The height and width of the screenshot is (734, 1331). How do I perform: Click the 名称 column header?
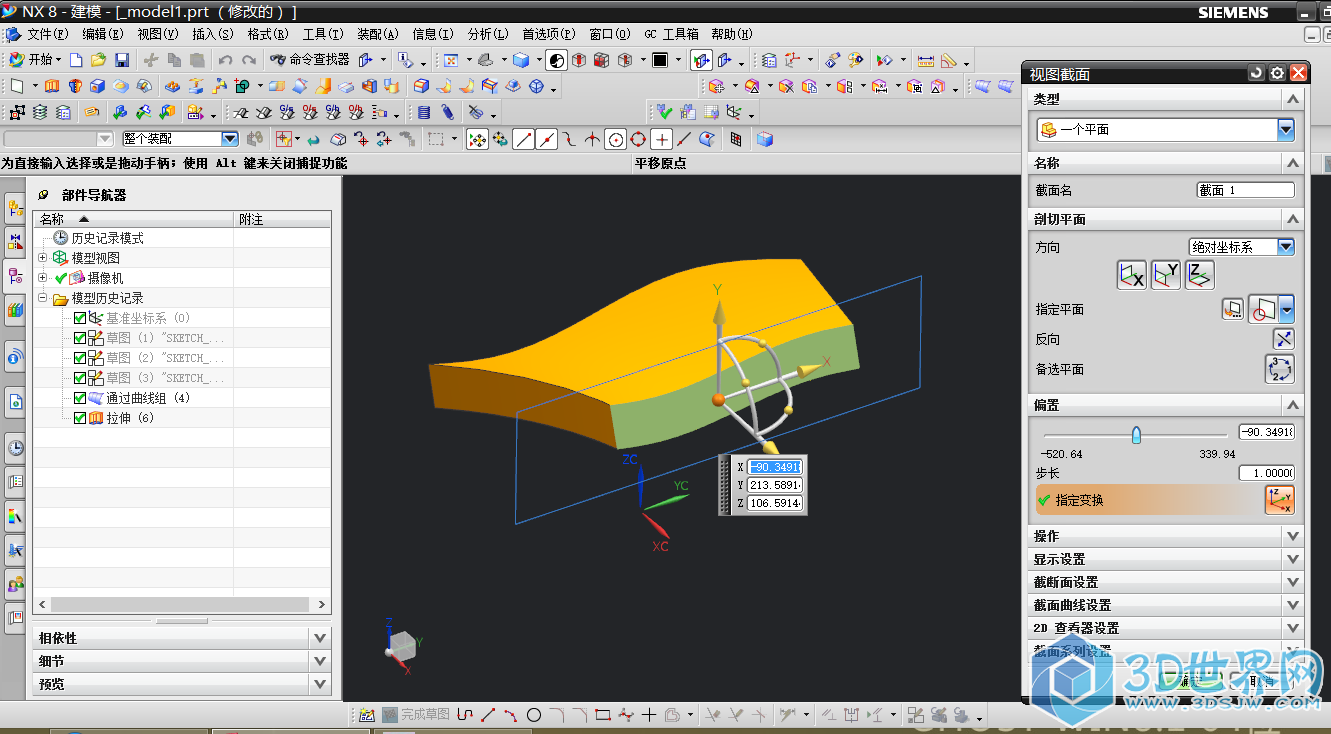[x=134, y=219]
